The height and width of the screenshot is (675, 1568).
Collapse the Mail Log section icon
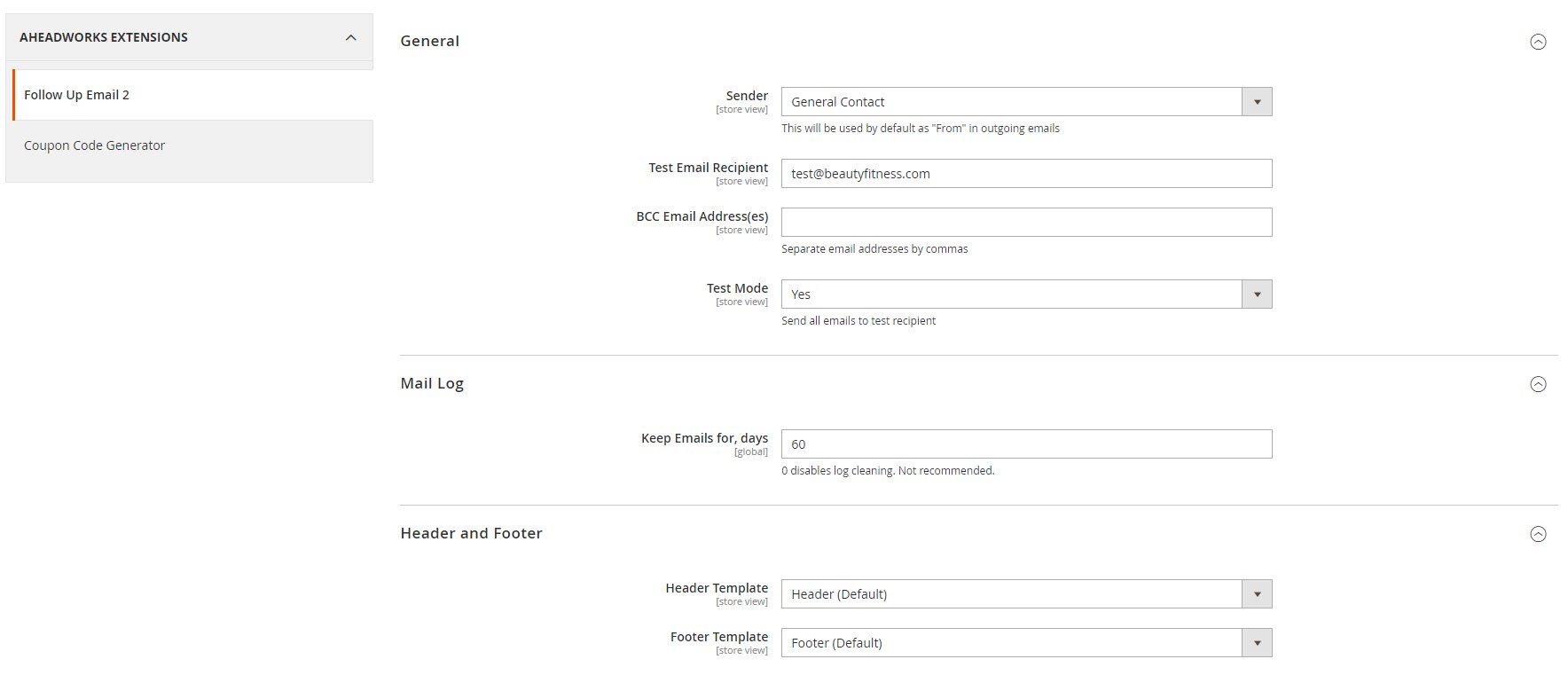click(x=1538, y=384)
